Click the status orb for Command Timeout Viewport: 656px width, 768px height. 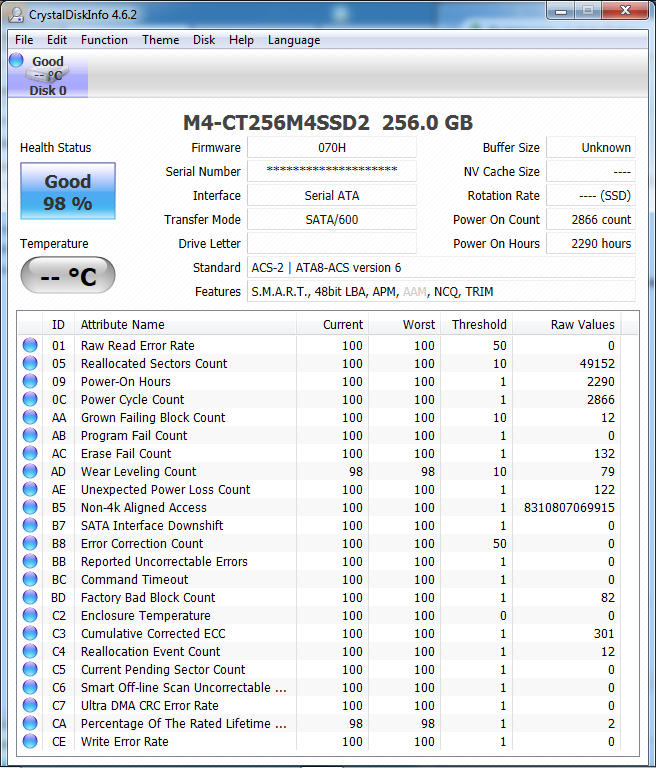pyautogui.click(x=30, y=579)
